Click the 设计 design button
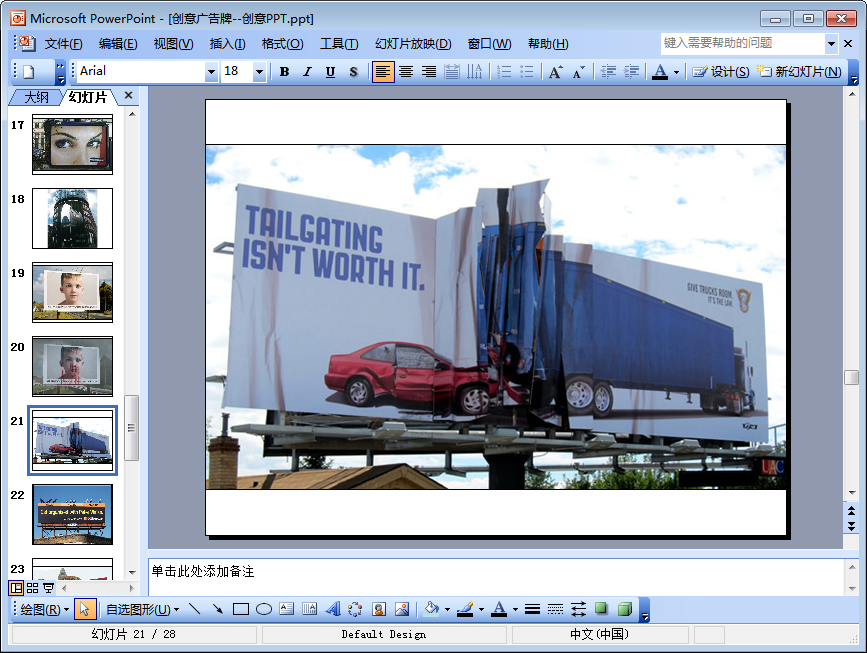 pos(721,72)
